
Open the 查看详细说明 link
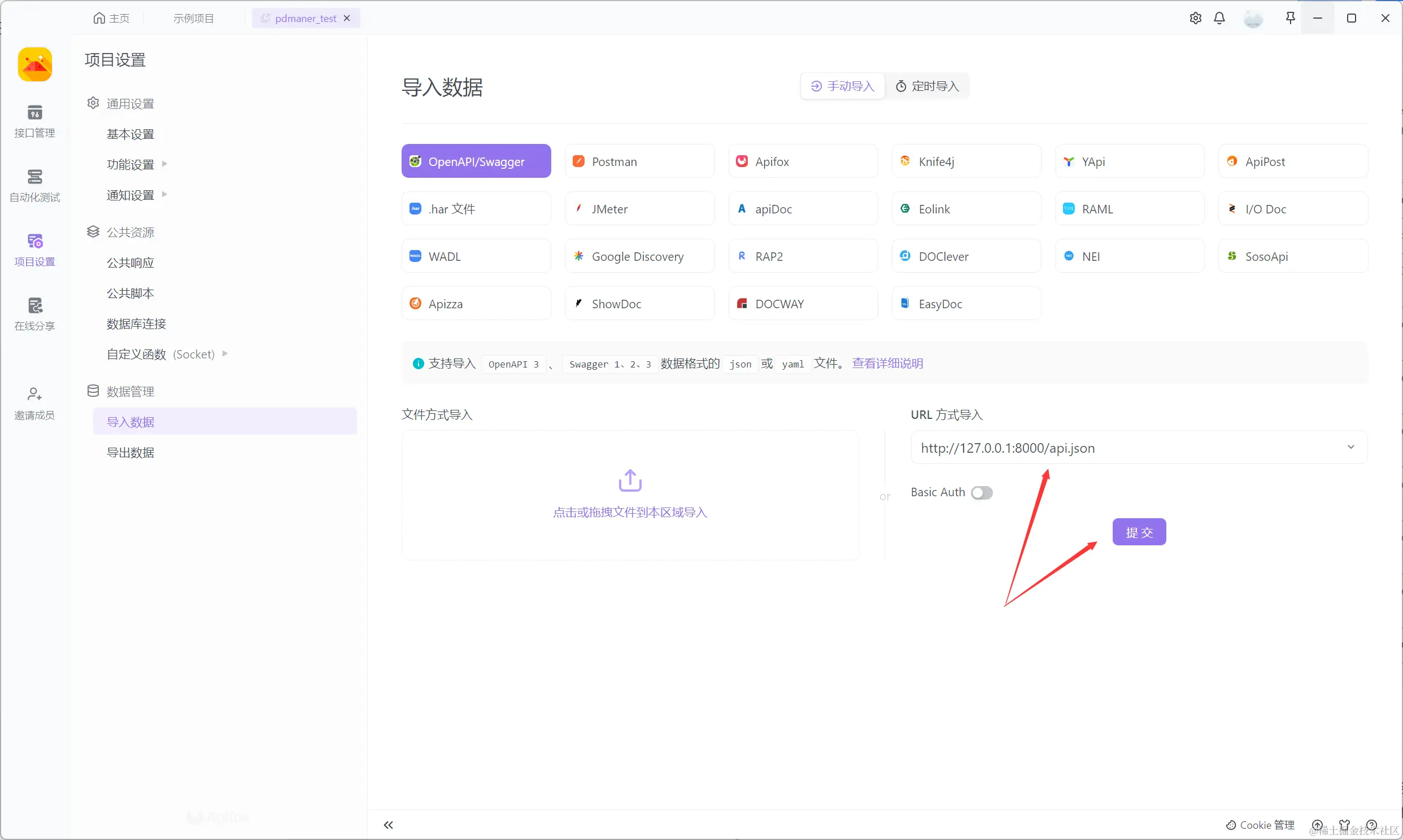tap(887, 363)
